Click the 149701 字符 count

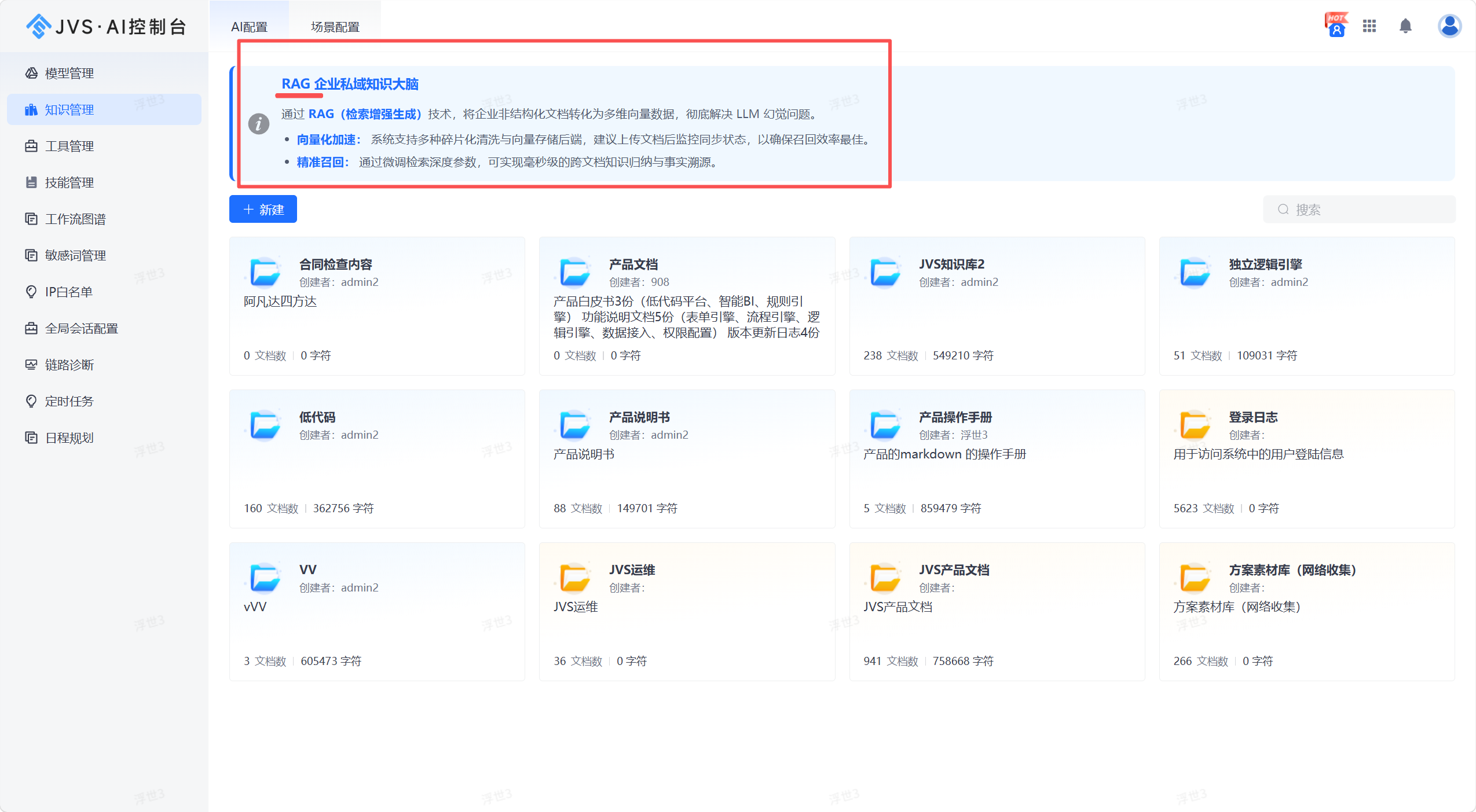647,508
